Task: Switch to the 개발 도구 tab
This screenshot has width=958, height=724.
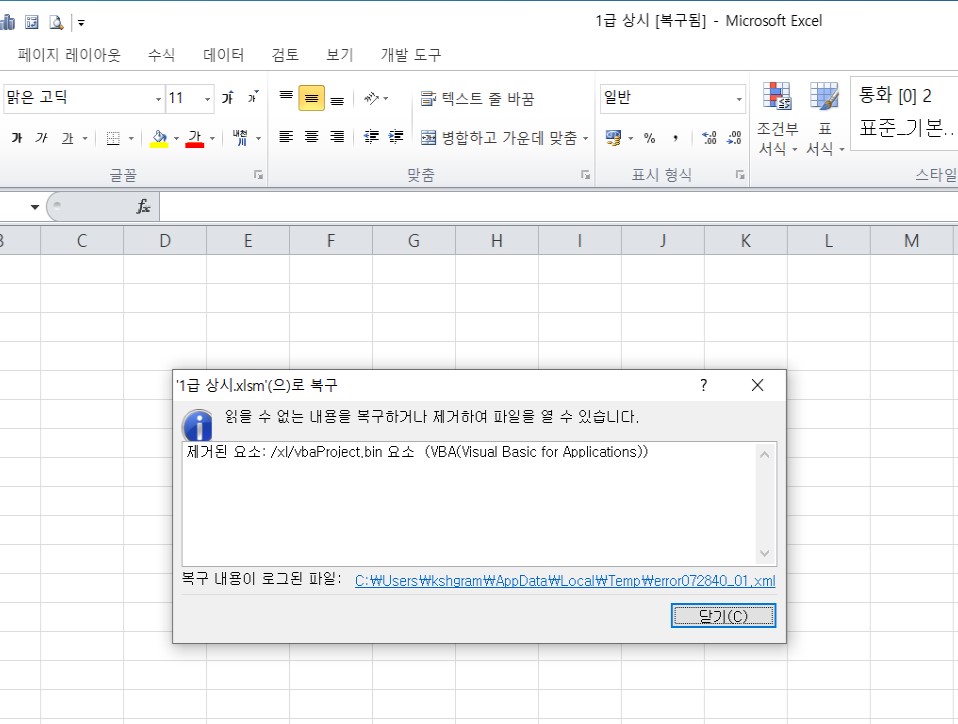Action: pos(410,55)
